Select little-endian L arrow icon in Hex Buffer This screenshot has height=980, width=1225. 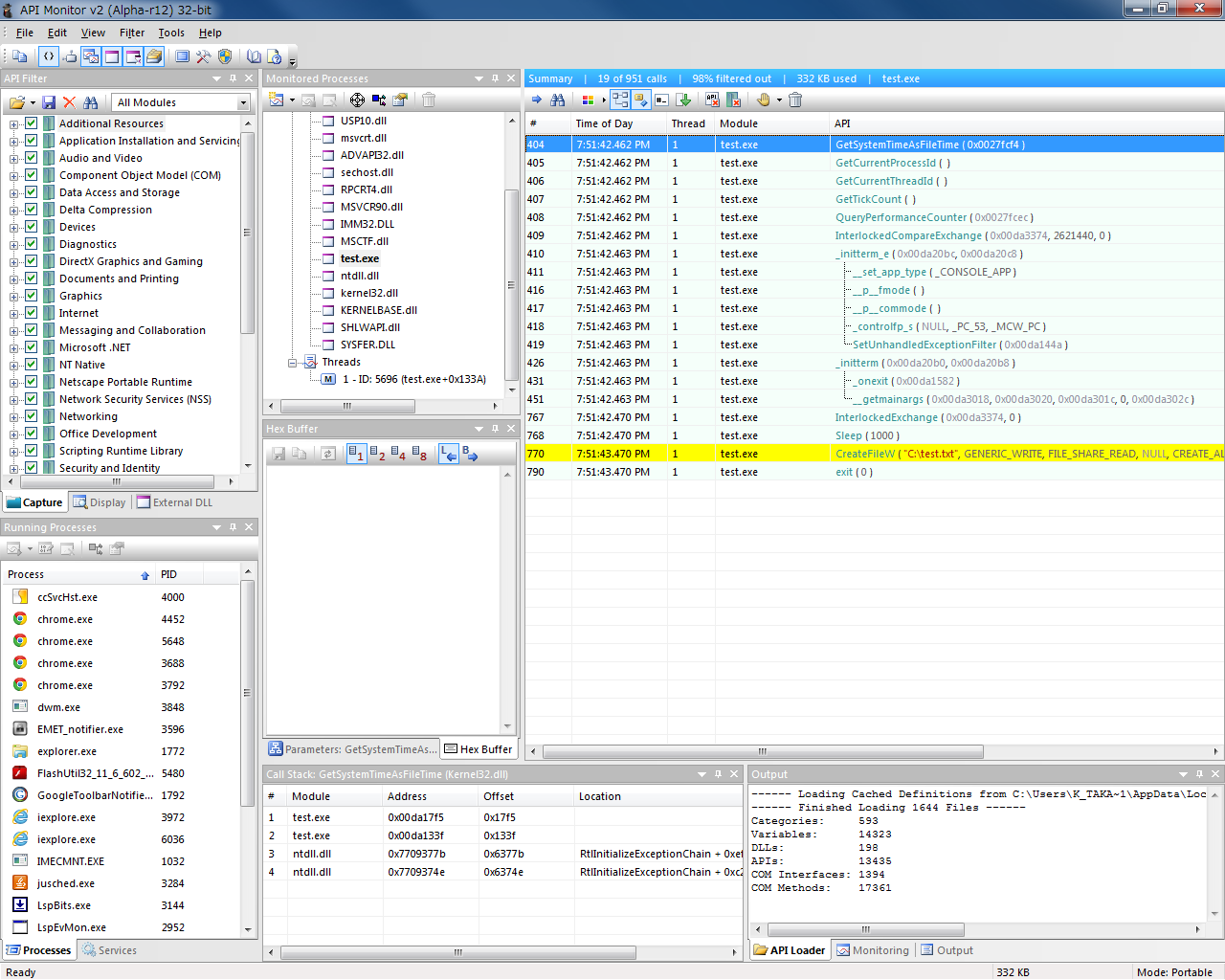pyautogui.click(x=449, y=454)
